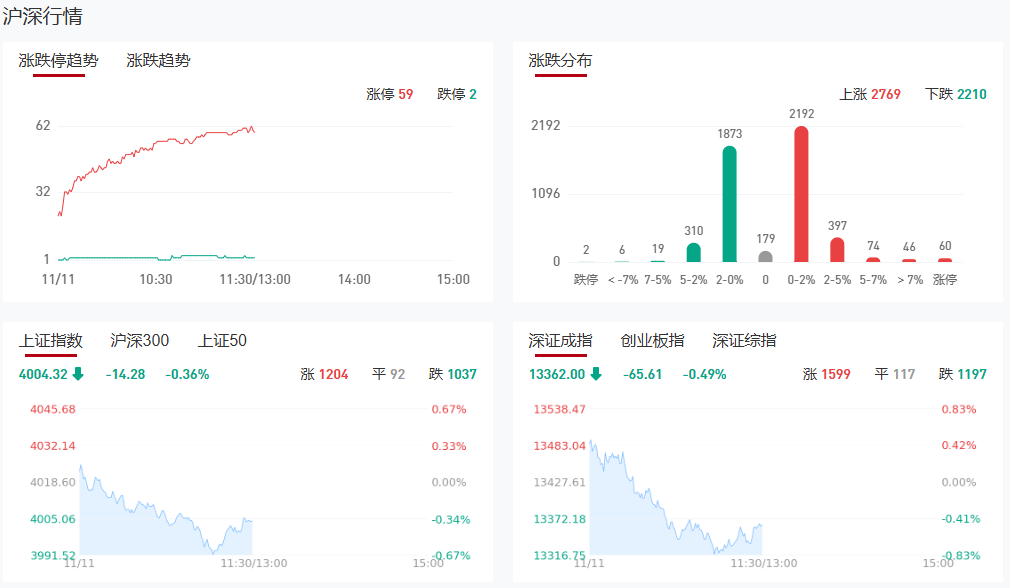Open the 深证综指 tab
1010x588 pixels.
744,341
